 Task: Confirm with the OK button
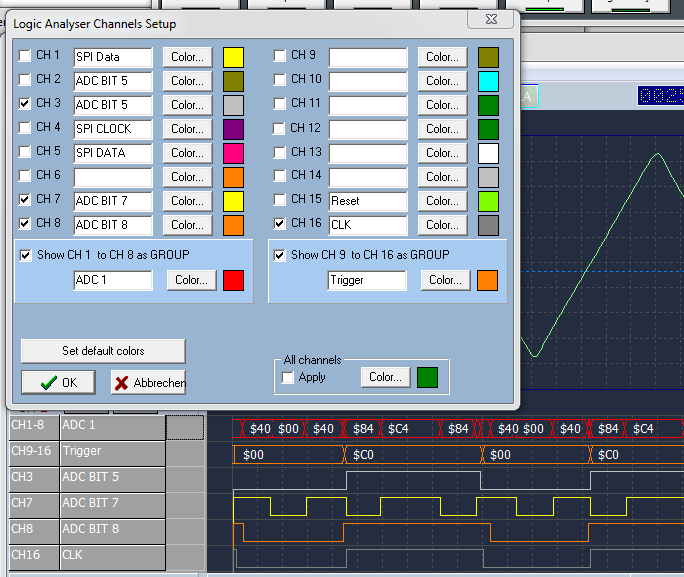(58, 382)
